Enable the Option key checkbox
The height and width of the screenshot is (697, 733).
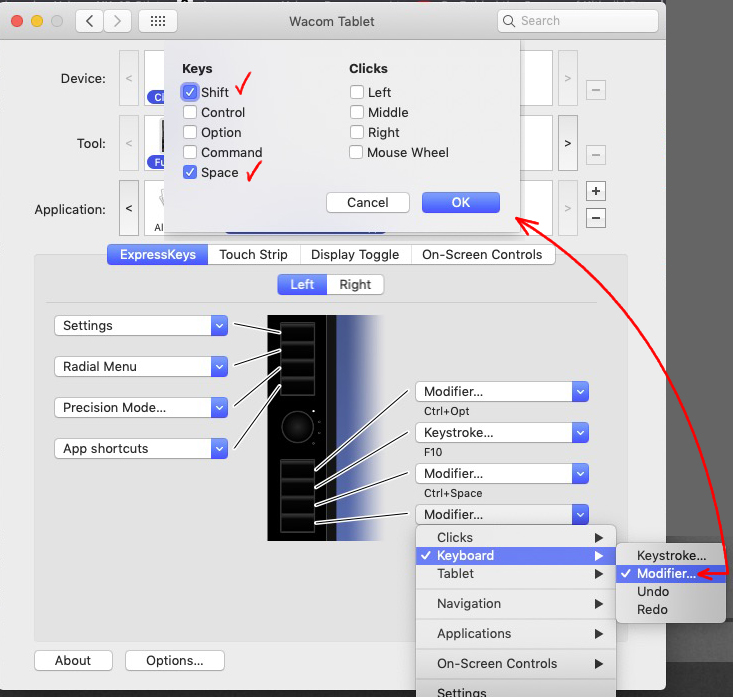click(190, 132)
